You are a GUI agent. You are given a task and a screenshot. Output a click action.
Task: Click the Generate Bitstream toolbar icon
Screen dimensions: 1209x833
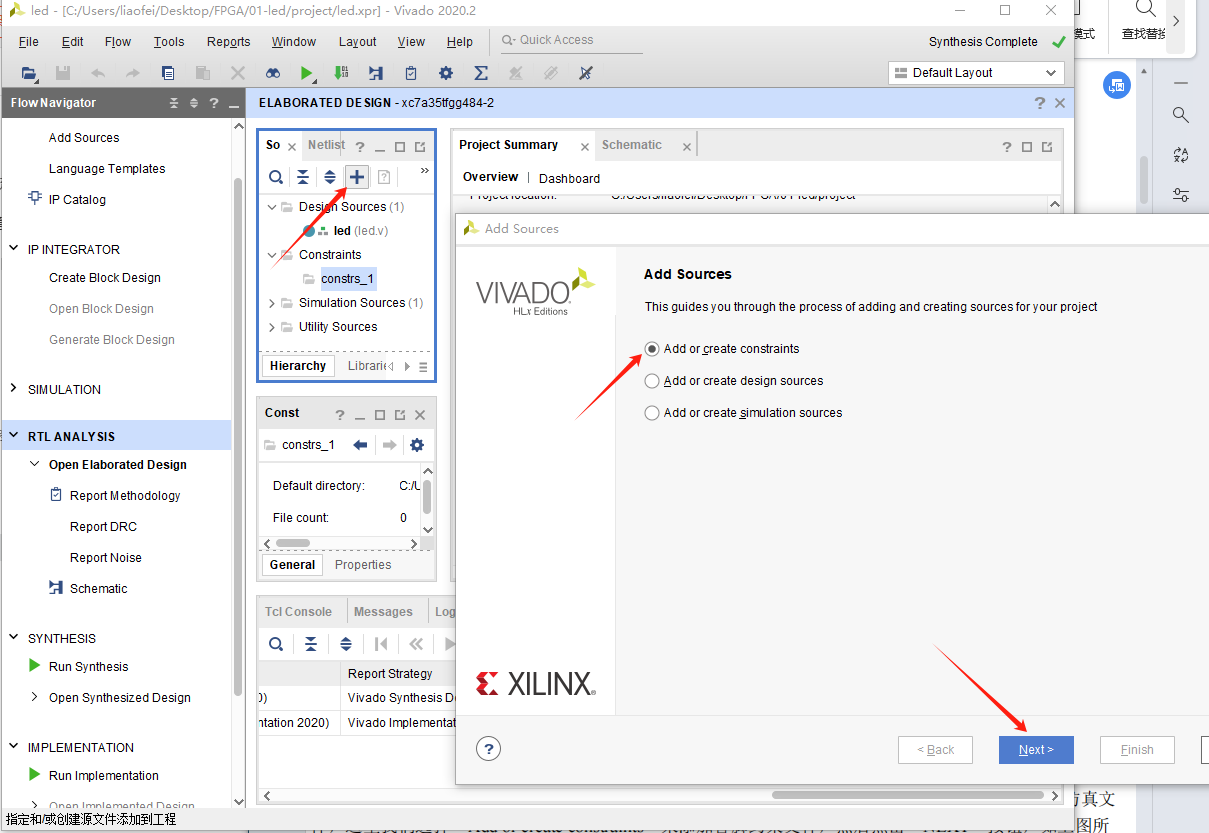[x=342, y=73]
